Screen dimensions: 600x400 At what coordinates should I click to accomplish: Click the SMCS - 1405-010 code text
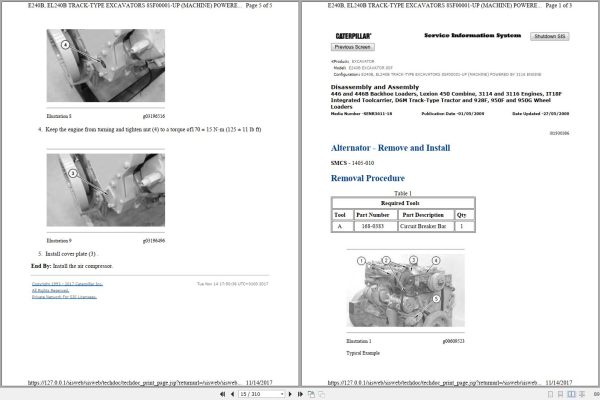[352, 163]
